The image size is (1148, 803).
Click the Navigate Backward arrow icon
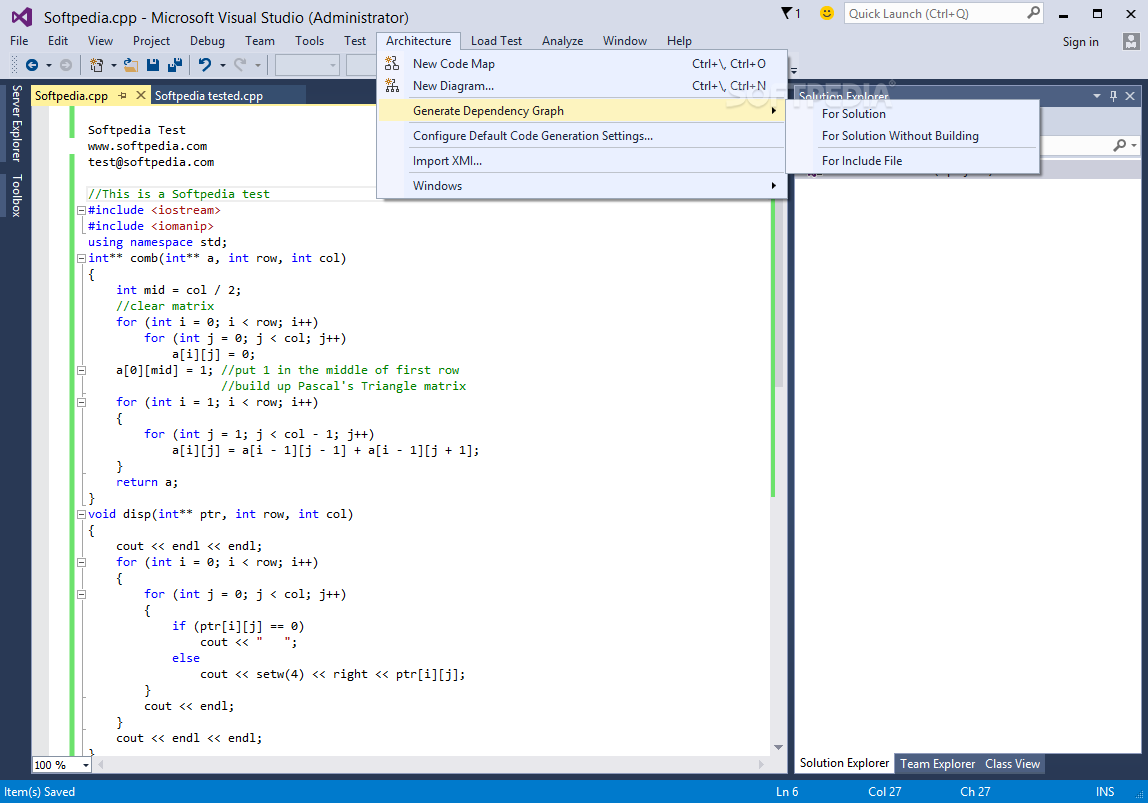(31, 65)
